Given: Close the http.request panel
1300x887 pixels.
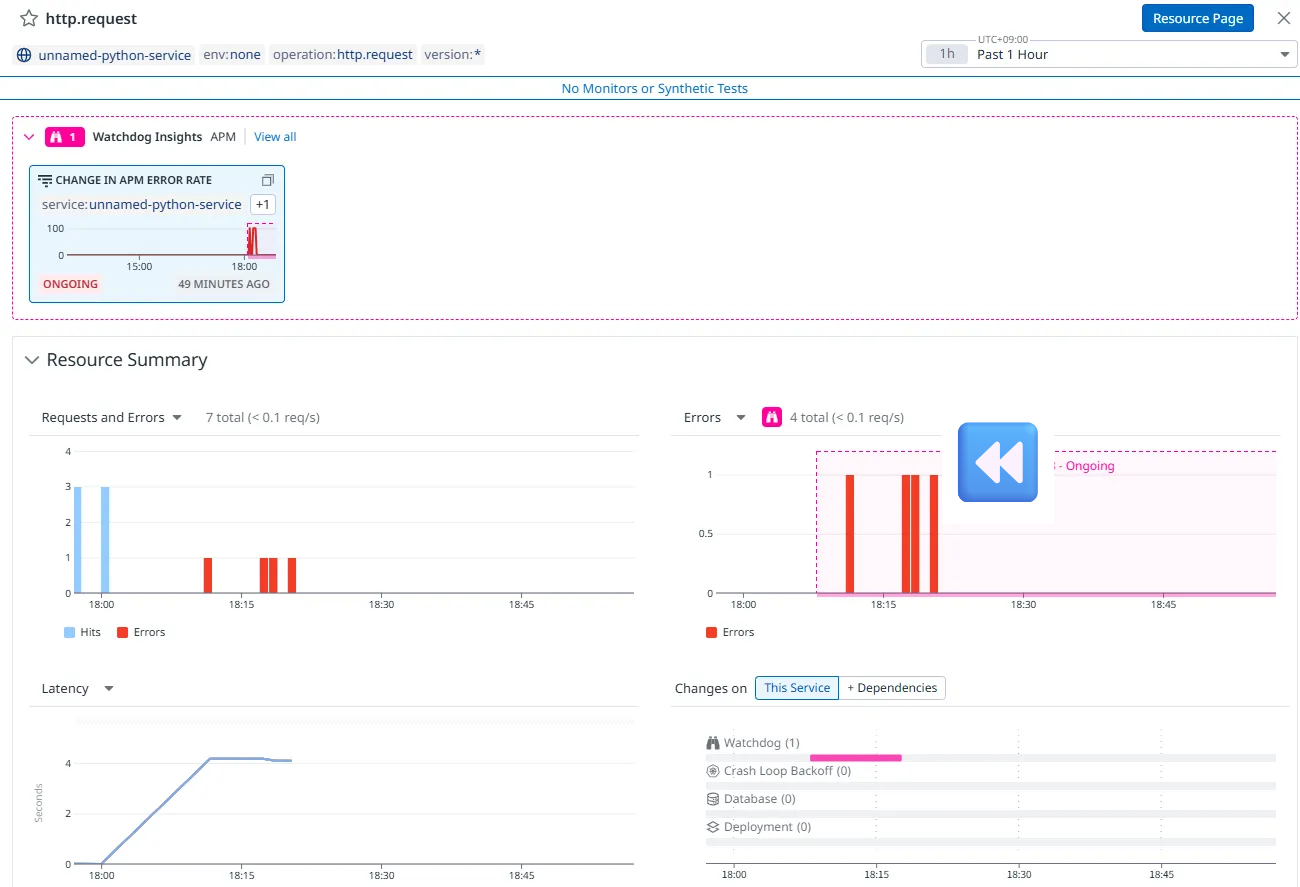Looking at the screenshot, I should pyautogui.click(x=1284, y=18).
